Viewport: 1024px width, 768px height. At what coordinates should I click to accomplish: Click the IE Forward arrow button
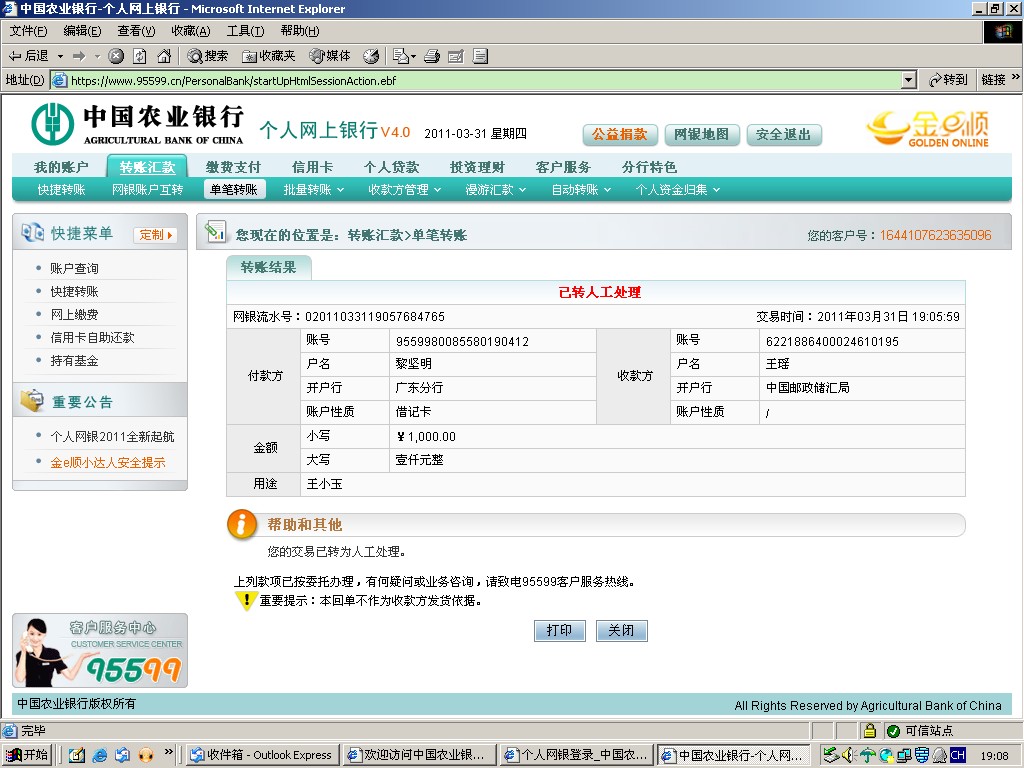[79, 56]
